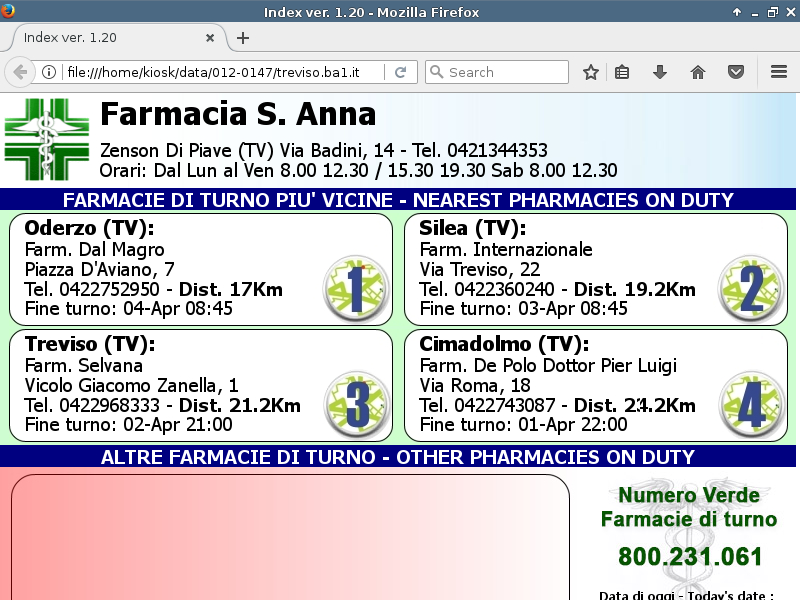Open a new tab with plus button

tap(243, 38)
